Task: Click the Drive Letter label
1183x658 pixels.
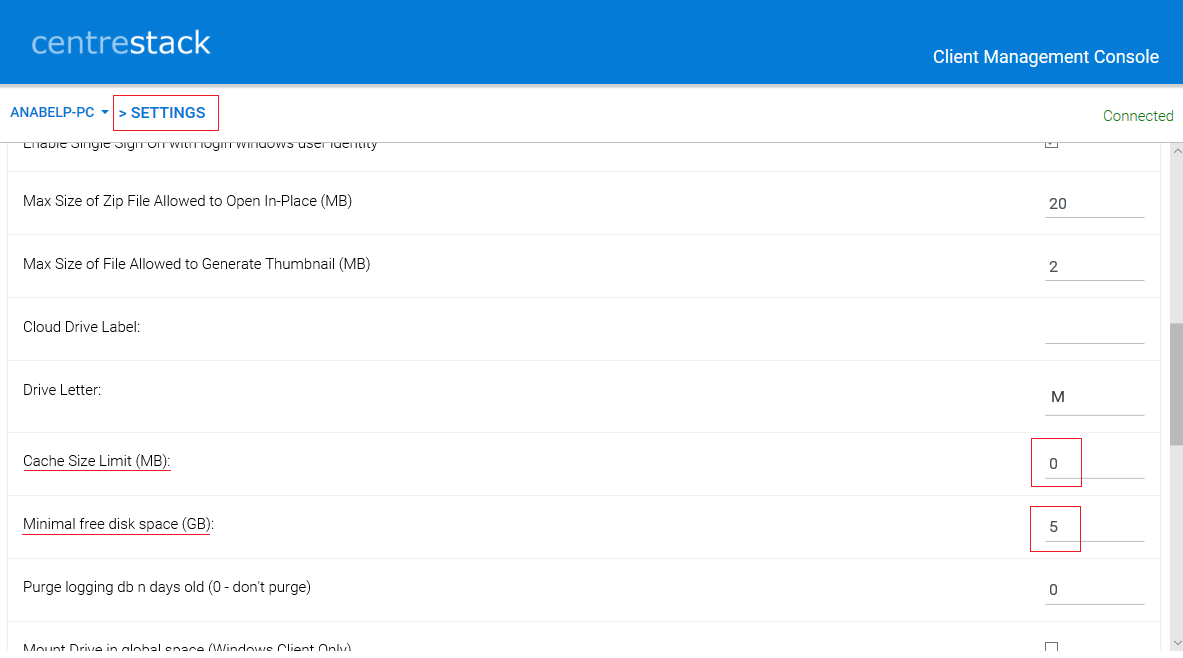Action: pos(62,390)
